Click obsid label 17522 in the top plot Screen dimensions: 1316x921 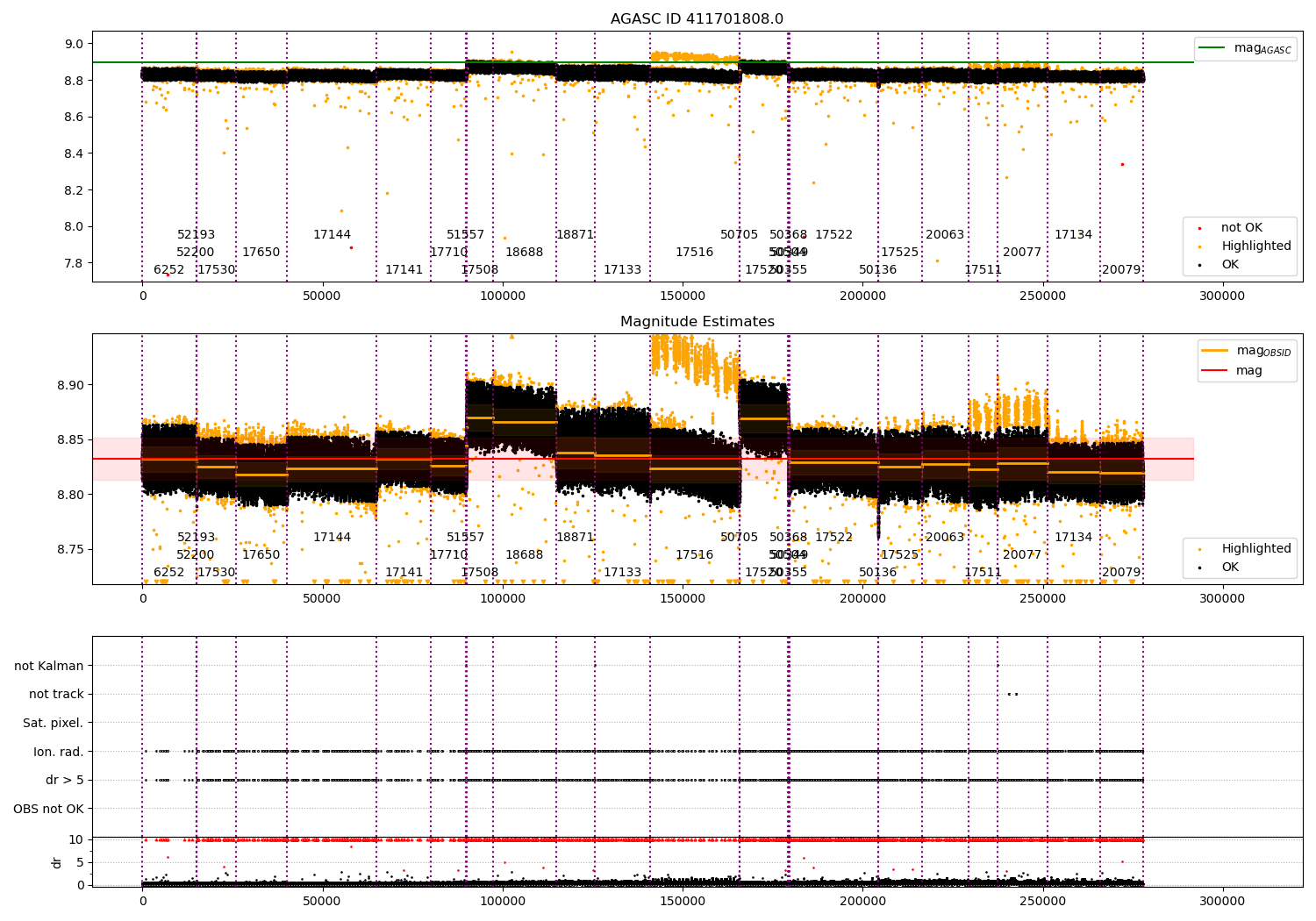[833, 235]
